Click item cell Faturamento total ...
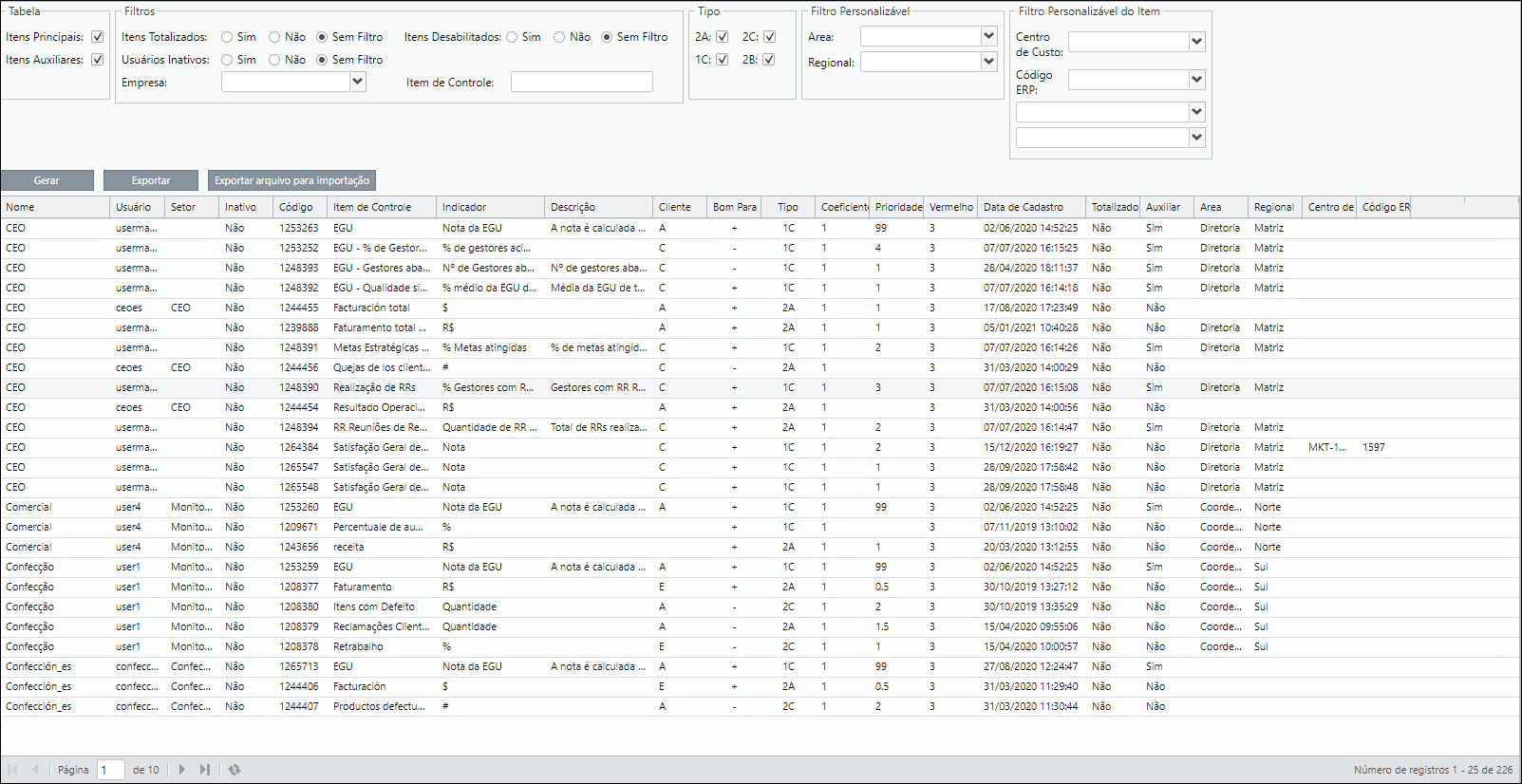The image size is (1522, 784). click(381, 327)
